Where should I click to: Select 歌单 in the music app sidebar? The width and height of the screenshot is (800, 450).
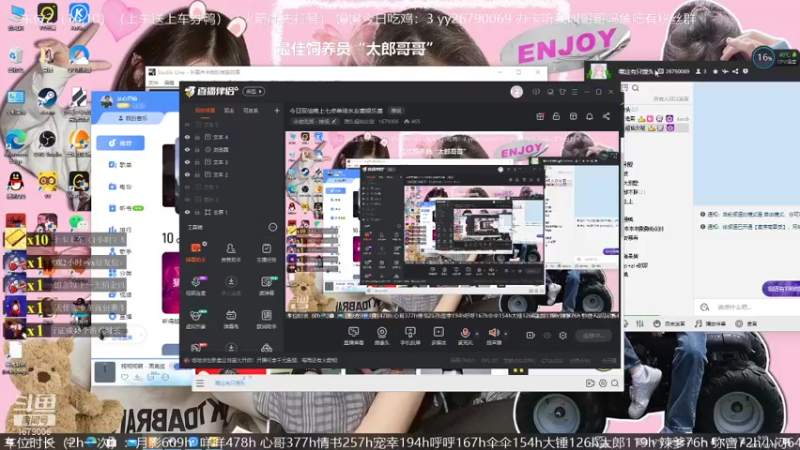tap(120, 165)
